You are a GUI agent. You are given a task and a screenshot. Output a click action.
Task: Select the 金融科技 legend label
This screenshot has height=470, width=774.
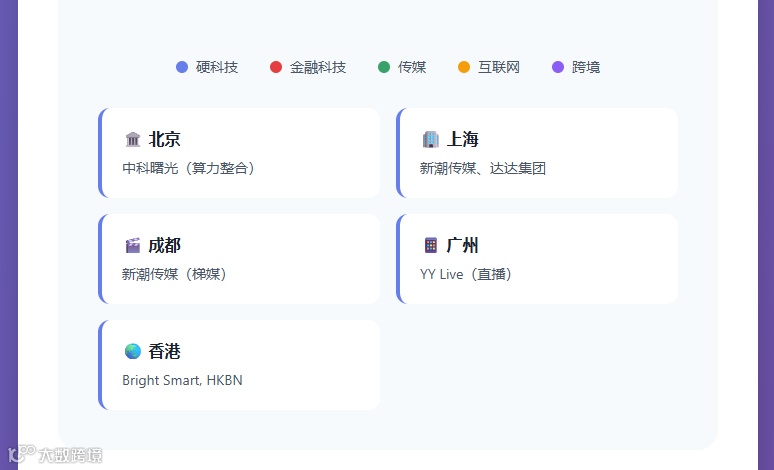[318, 67]
